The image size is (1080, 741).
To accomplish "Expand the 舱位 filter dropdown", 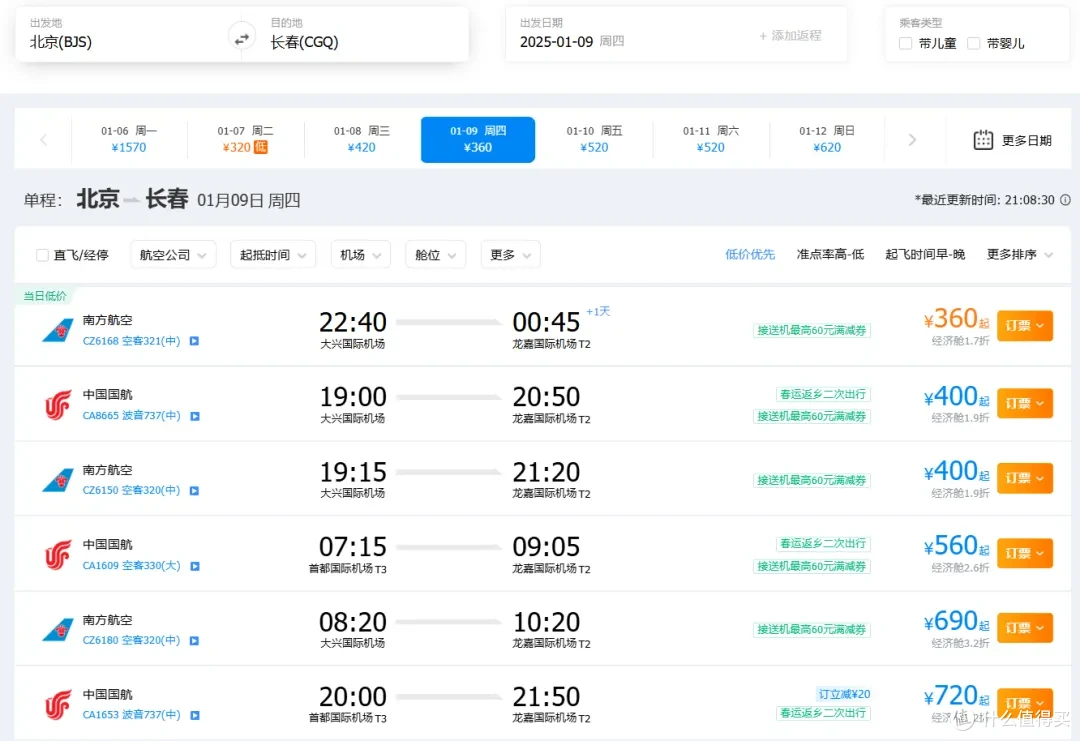I will point(435,255).
